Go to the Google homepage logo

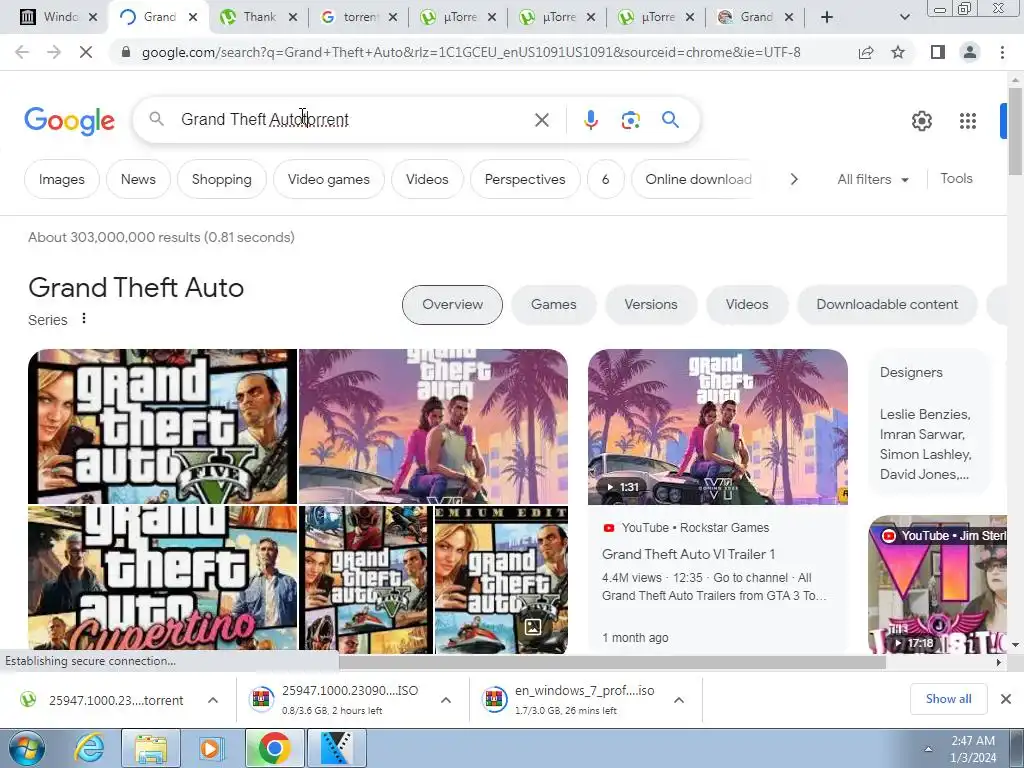[69, 121]
